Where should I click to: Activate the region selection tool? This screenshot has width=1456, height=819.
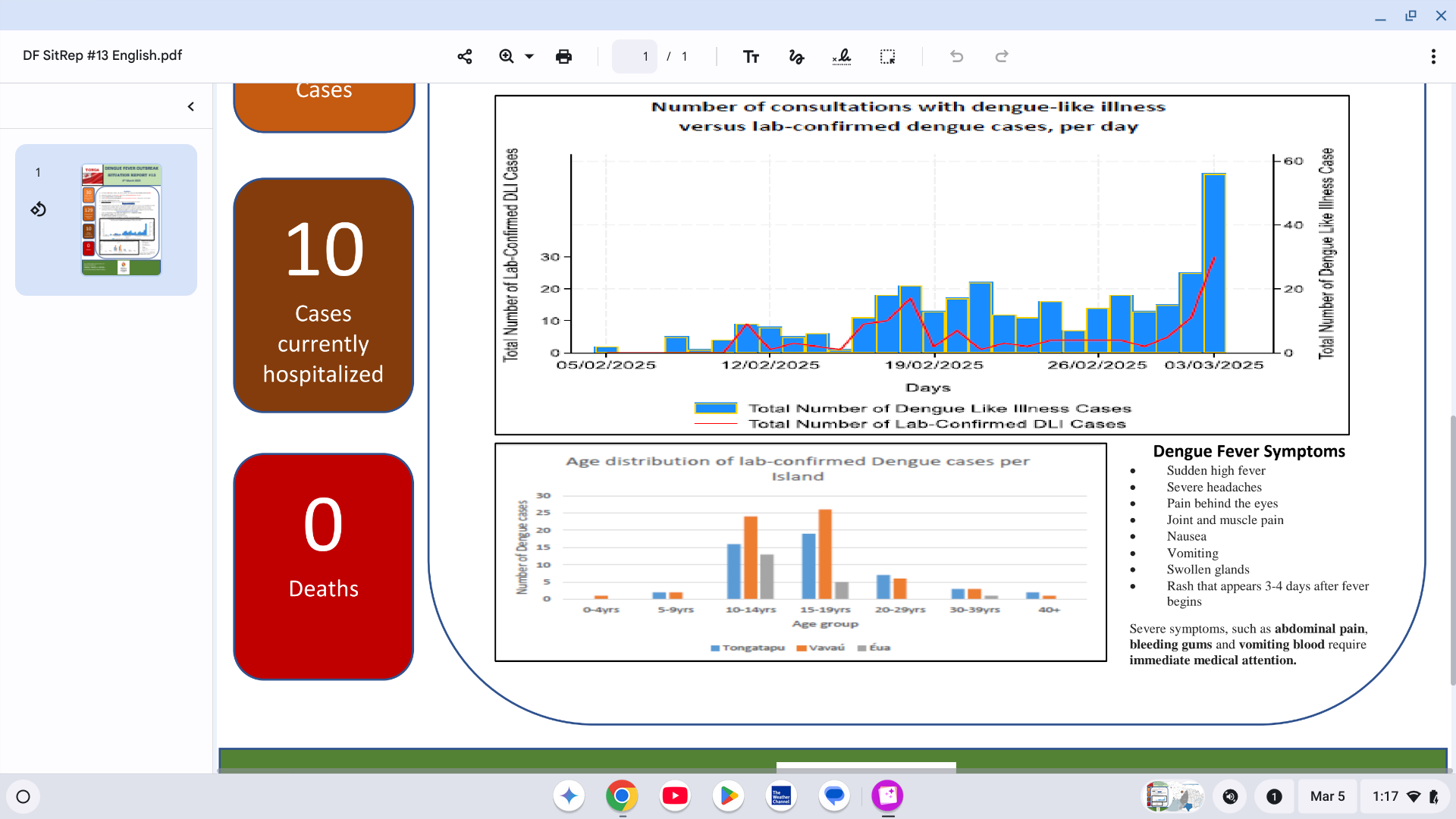point(887,57)
